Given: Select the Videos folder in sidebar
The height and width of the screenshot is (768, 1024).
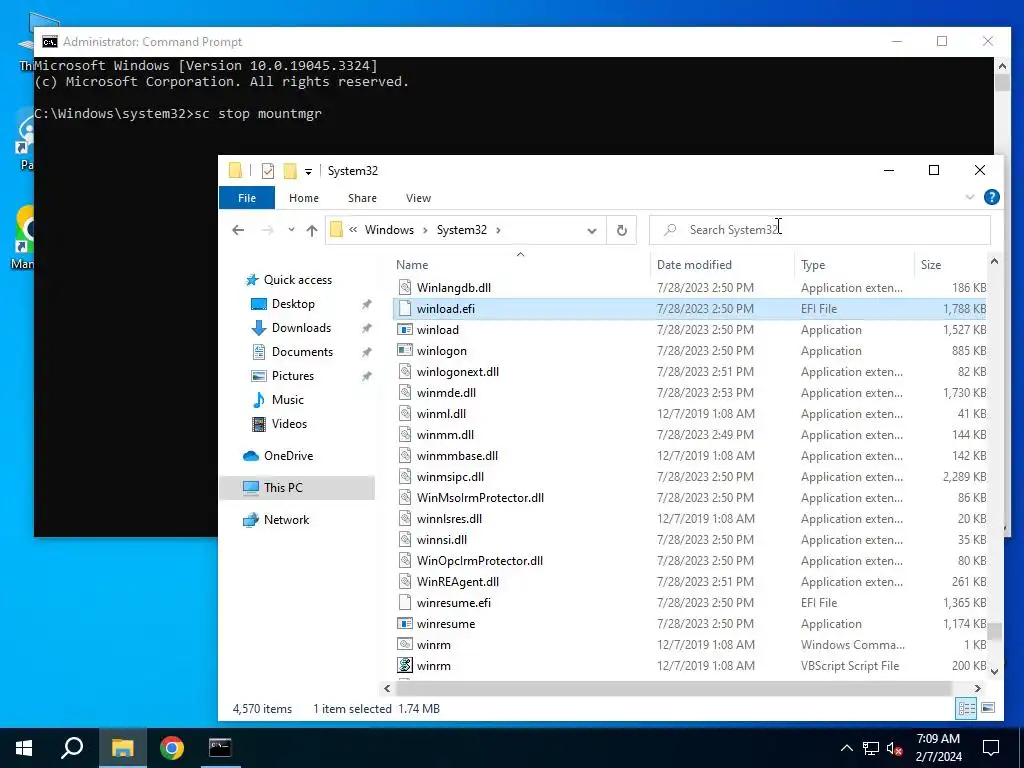Looking at the screenshot, I should pyautogui.click(x=289, y=424).
